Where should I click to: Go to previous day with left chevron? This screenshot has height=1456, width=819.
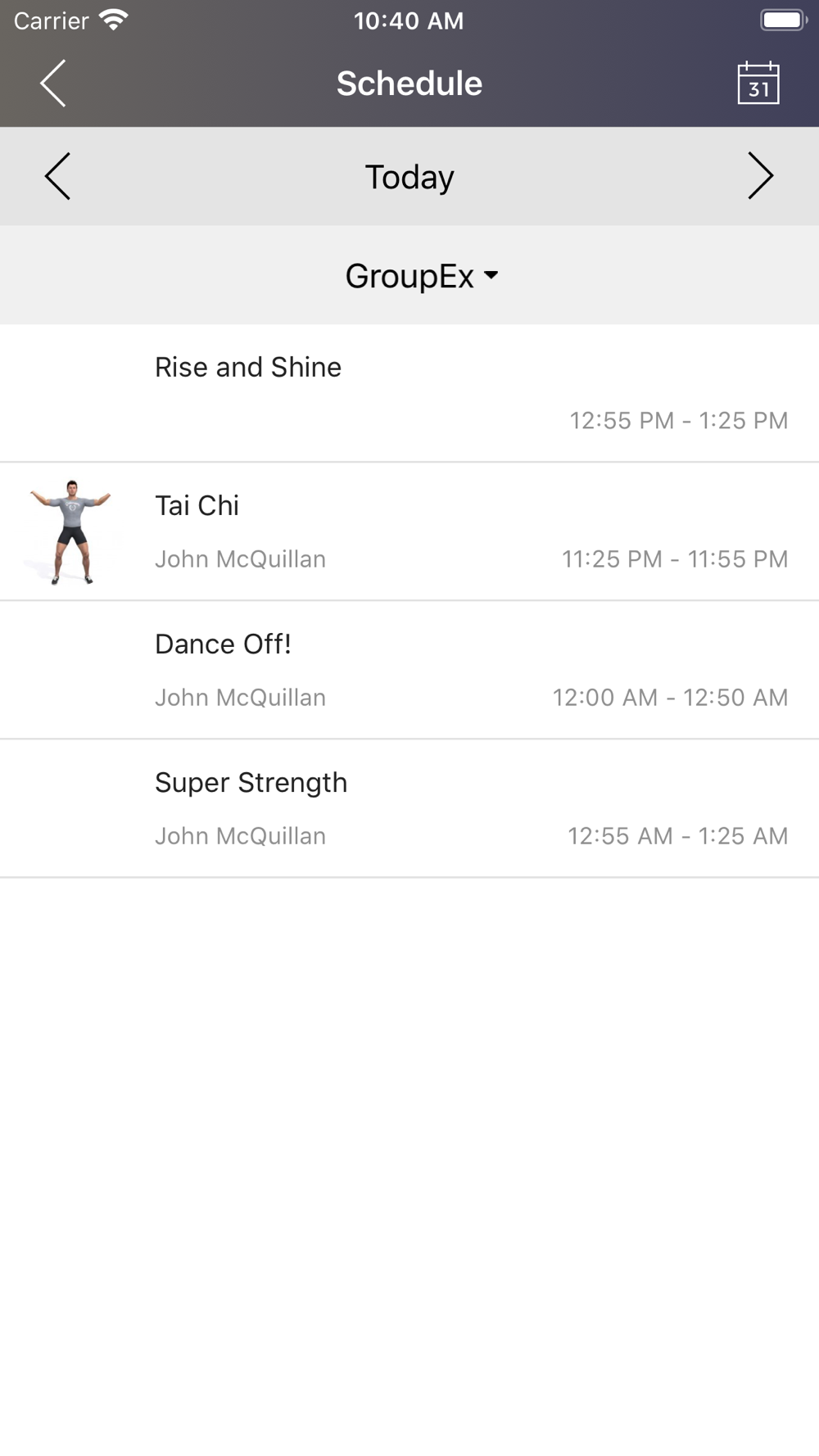(57, 176)
